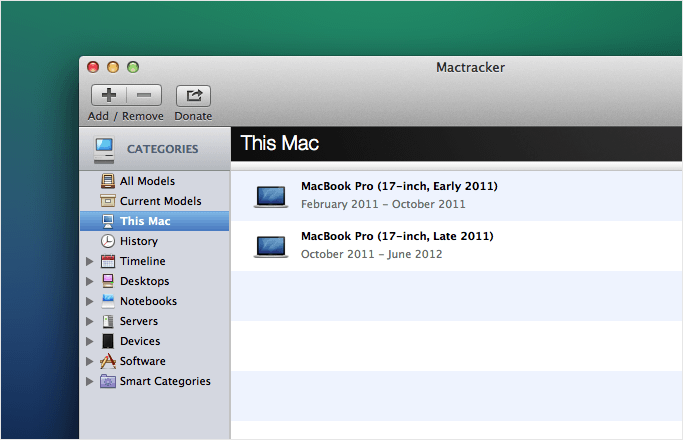Click "February 2011 – October 2011" date text

(x=383, y=204)
